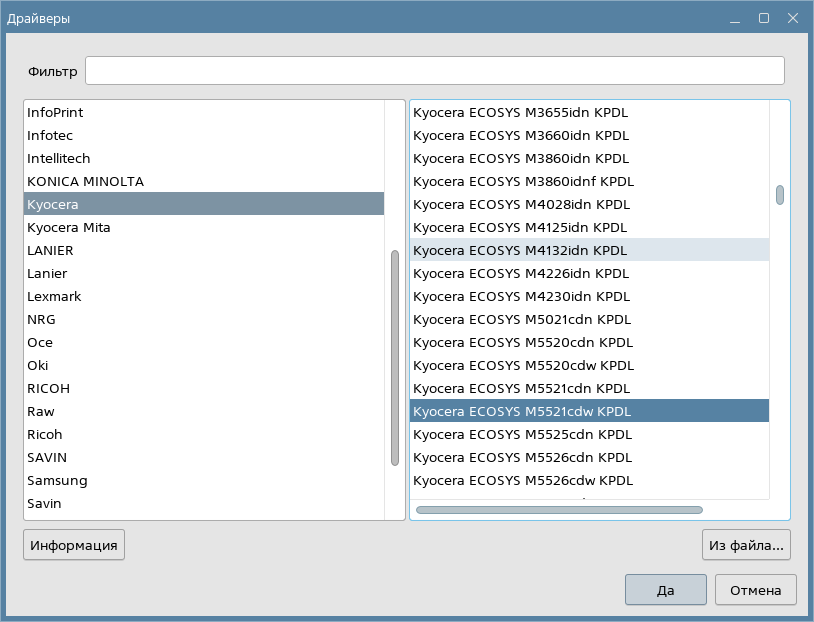
Task: Select Kyocera ECOSYS M4132idn KPDL
Action: [589, 250]
